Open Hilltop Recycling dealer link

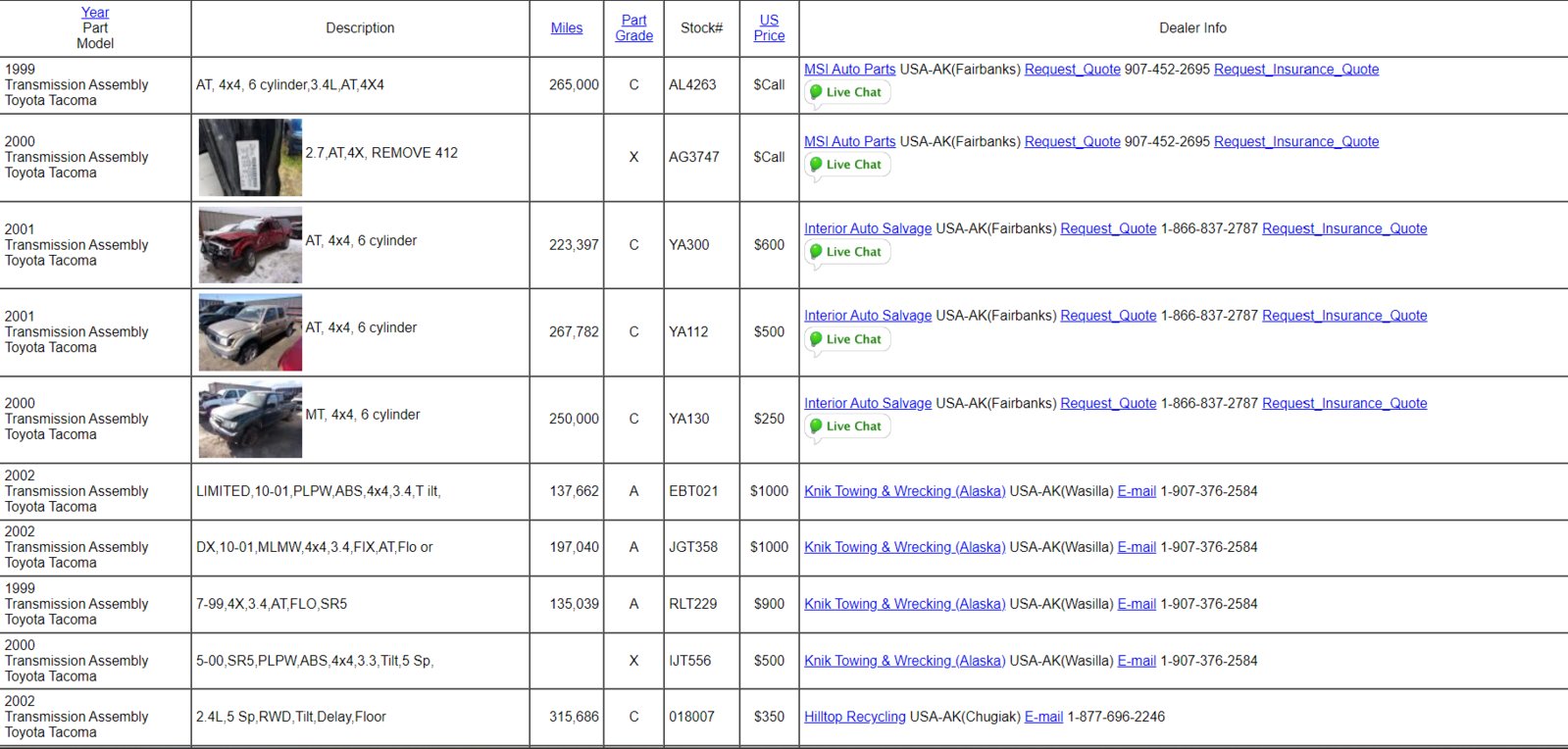[855, 718]
